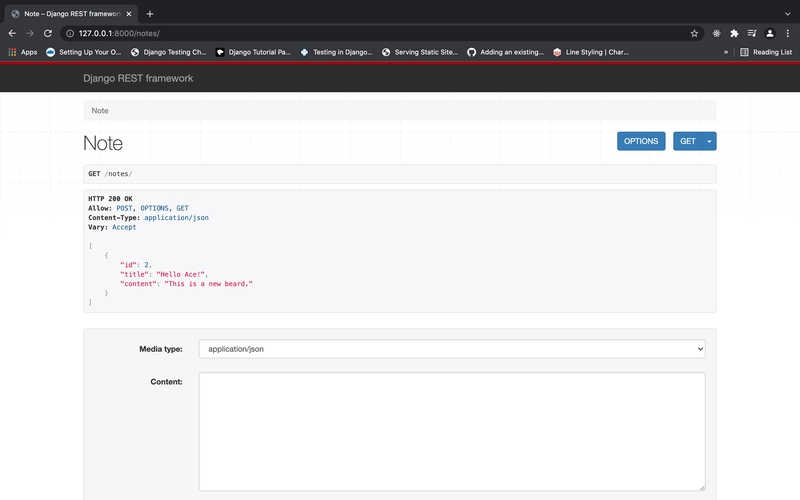Open the Media type application/json dropdown
The width and height of the screenshot is (800, 500).
pos(452,349)
